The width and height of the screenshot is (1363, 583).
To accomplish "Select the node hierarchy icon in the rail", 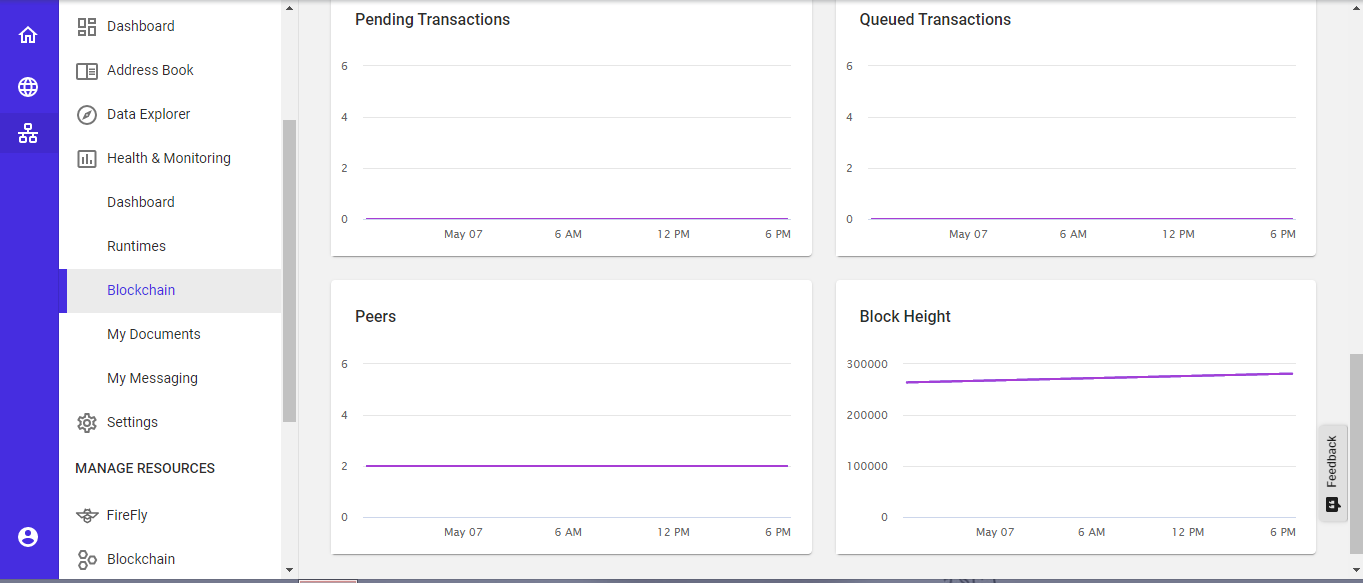I will coord(28,132).
